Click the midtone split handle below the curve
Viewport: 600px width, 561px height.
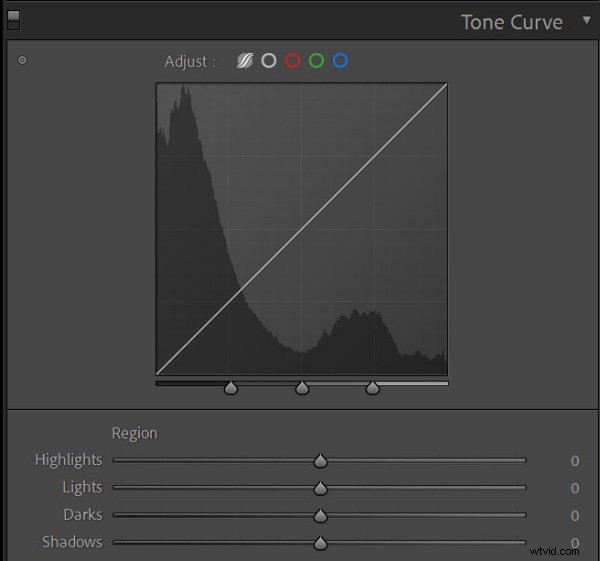click(302, 388)
